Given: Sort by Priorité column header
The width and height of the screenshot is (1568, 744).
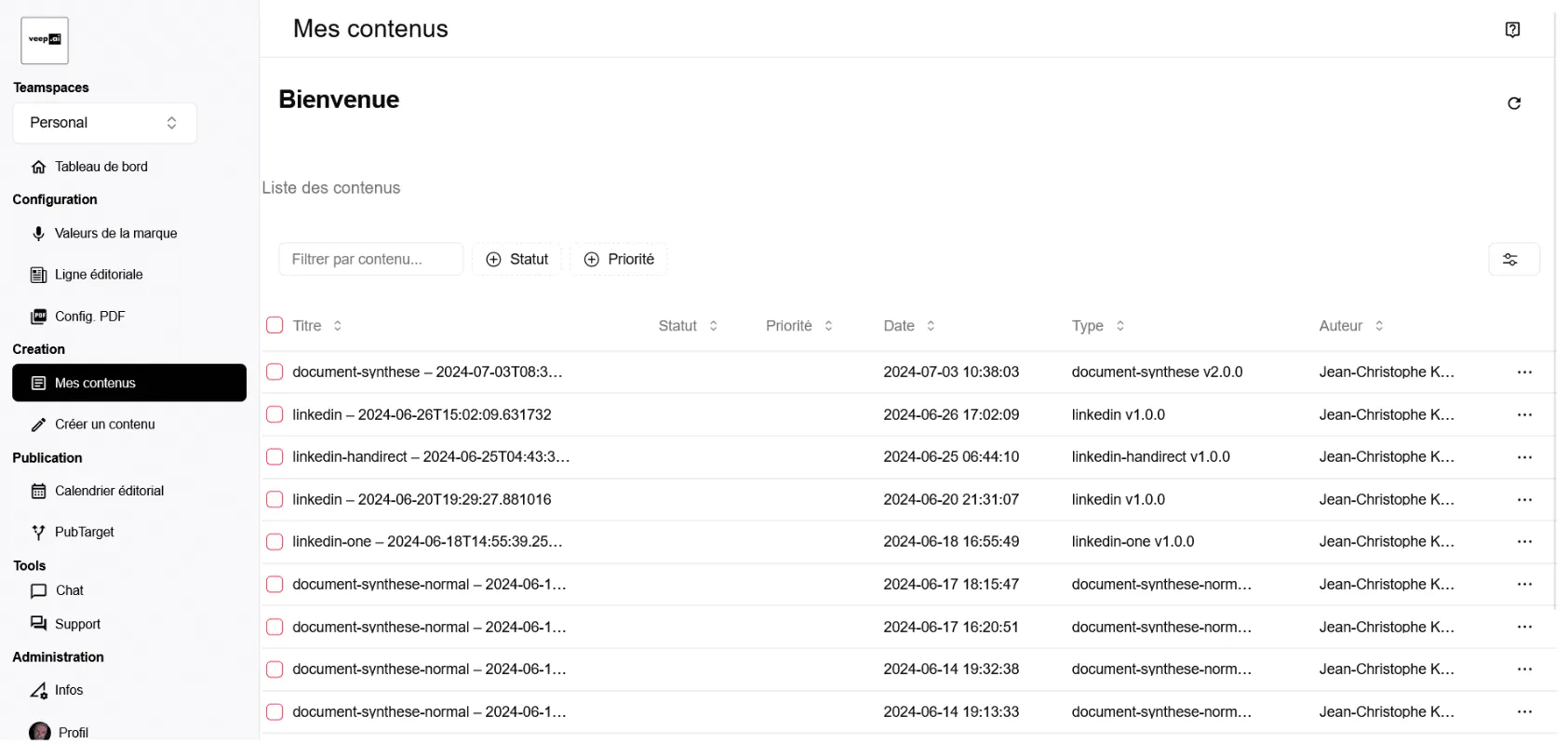Looking at the screenshot, I should point(799,326).
